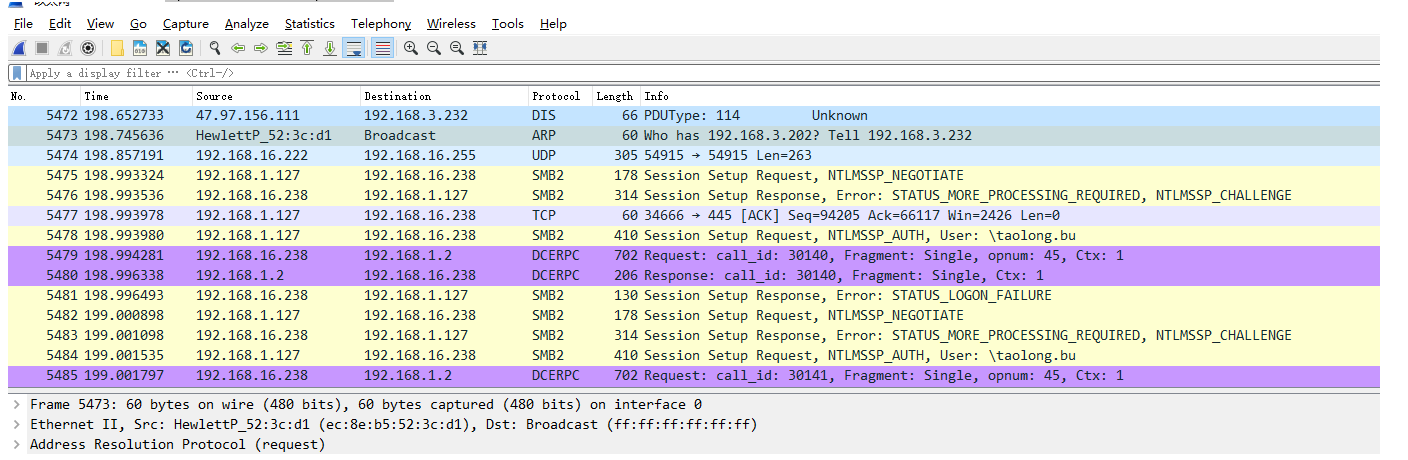
Task: Open the Statistics menu
Action: [310, 23]
